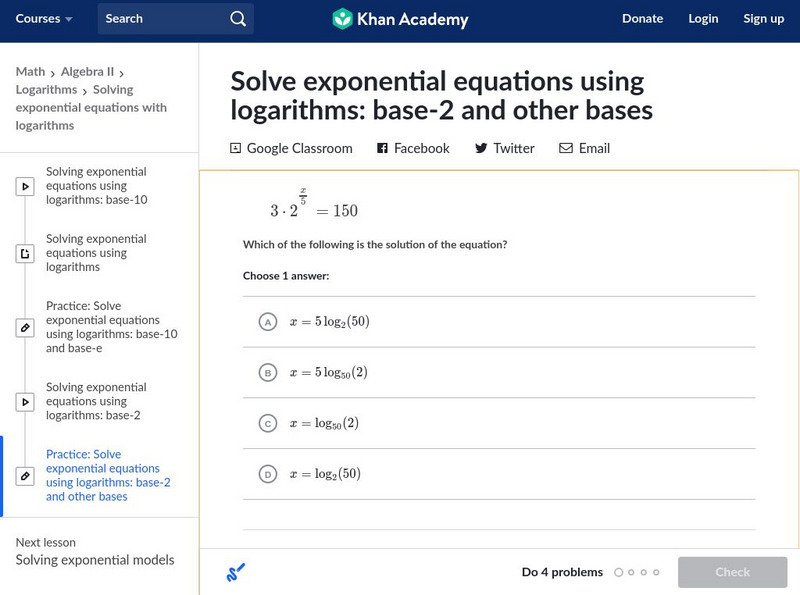Select answer A: x = 5 log₂(50)

267,322
